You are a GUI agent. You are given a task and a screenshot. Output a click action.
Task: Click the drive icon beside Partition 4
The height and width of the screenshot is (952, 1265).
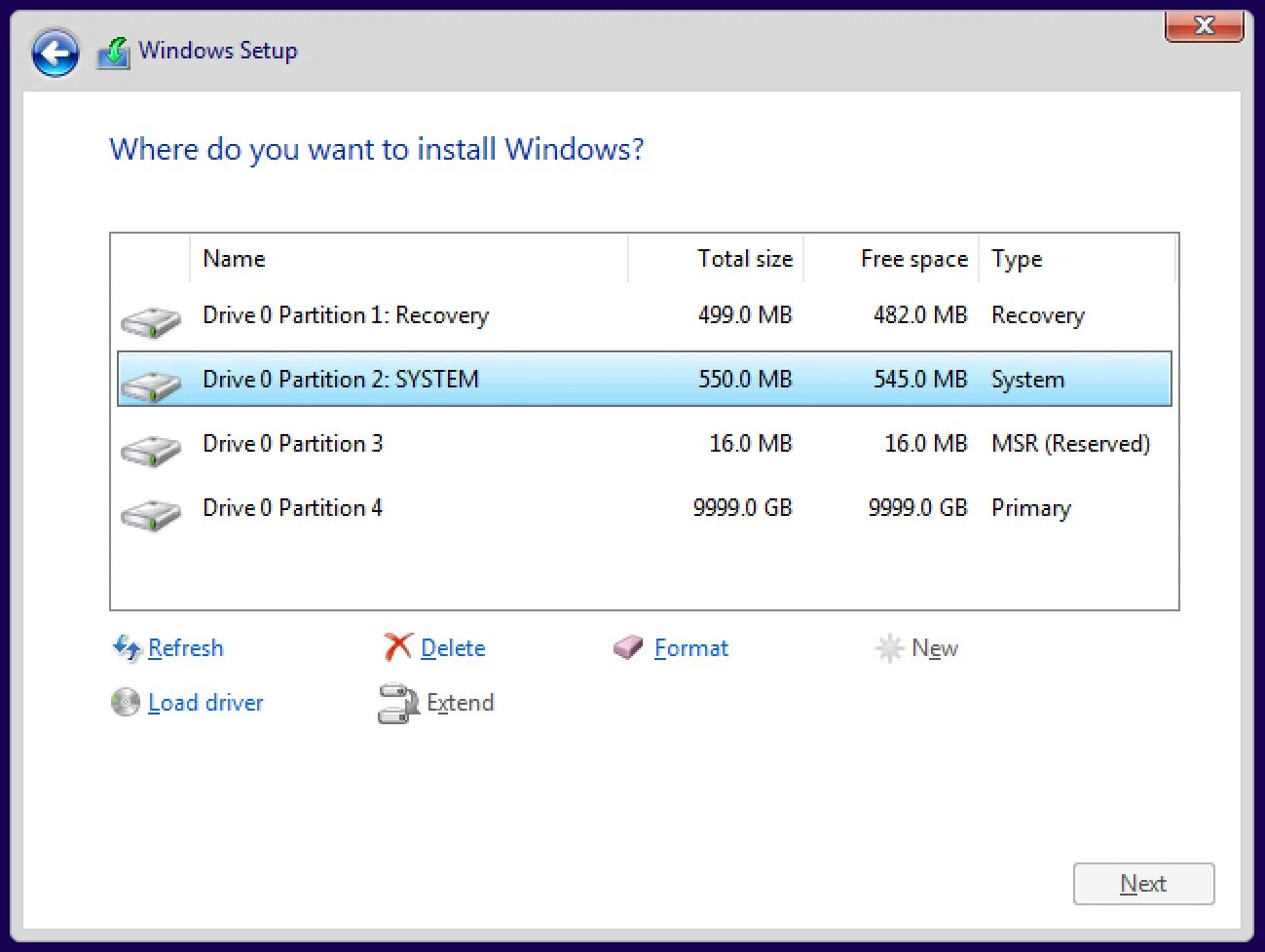coord(151,513)
